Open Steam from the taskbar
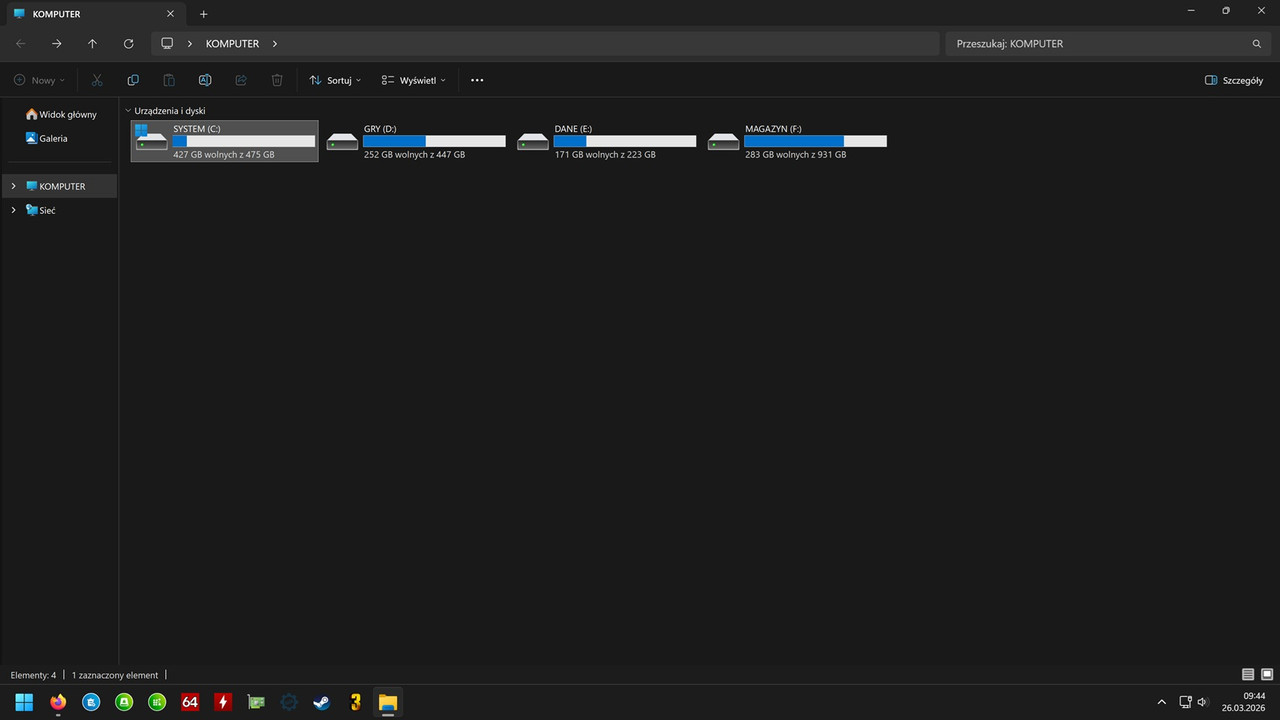Viewport: 1280px width, 720px height. (321, 702)
